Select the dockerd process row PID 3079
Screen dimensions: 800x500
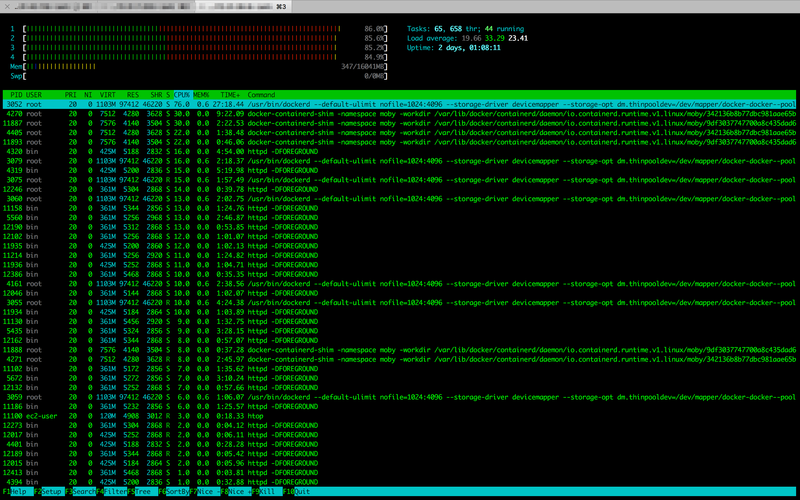(x=399, y=161)
